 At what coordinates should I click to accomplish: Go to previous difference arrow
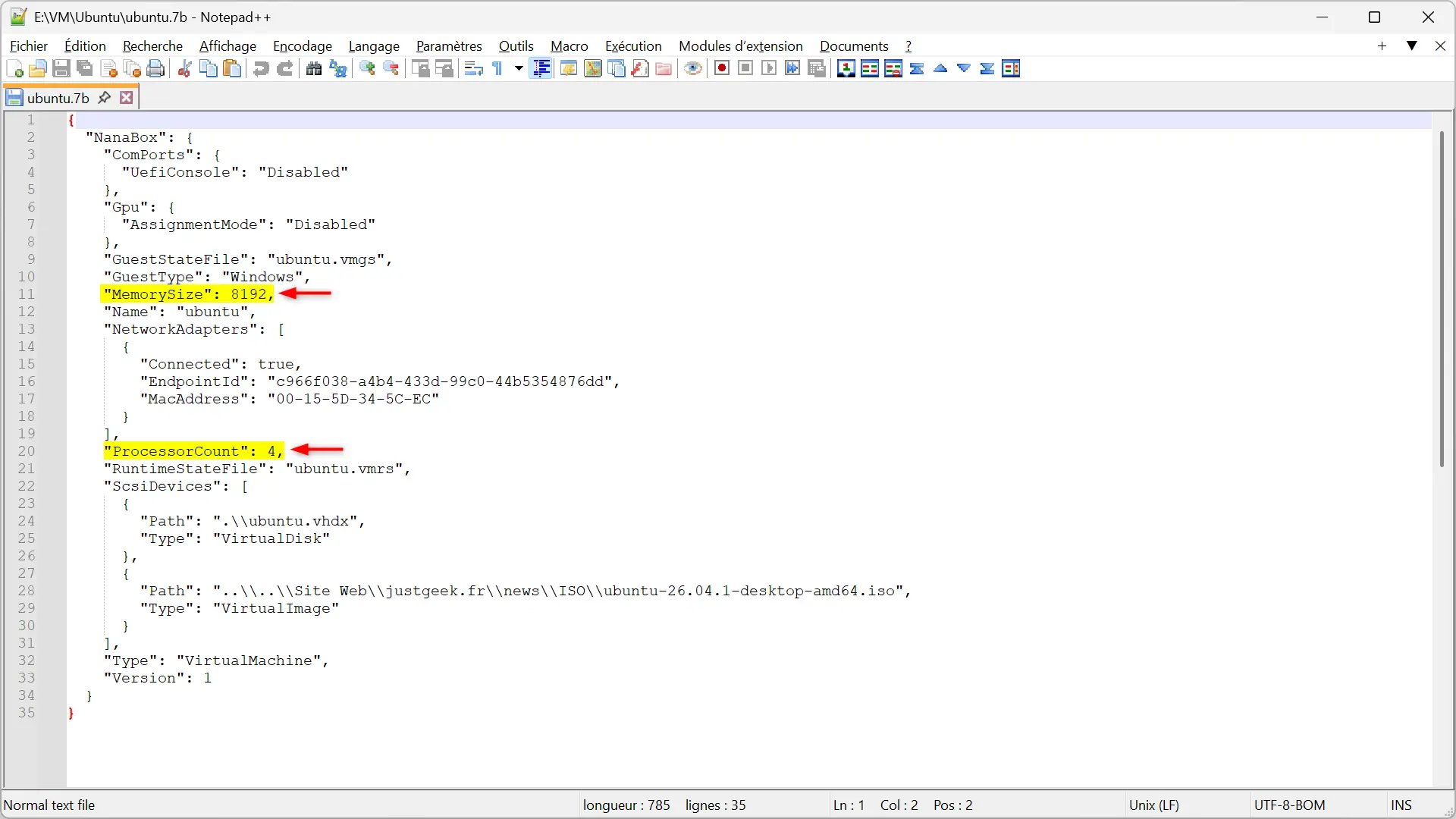coord(940,69)
